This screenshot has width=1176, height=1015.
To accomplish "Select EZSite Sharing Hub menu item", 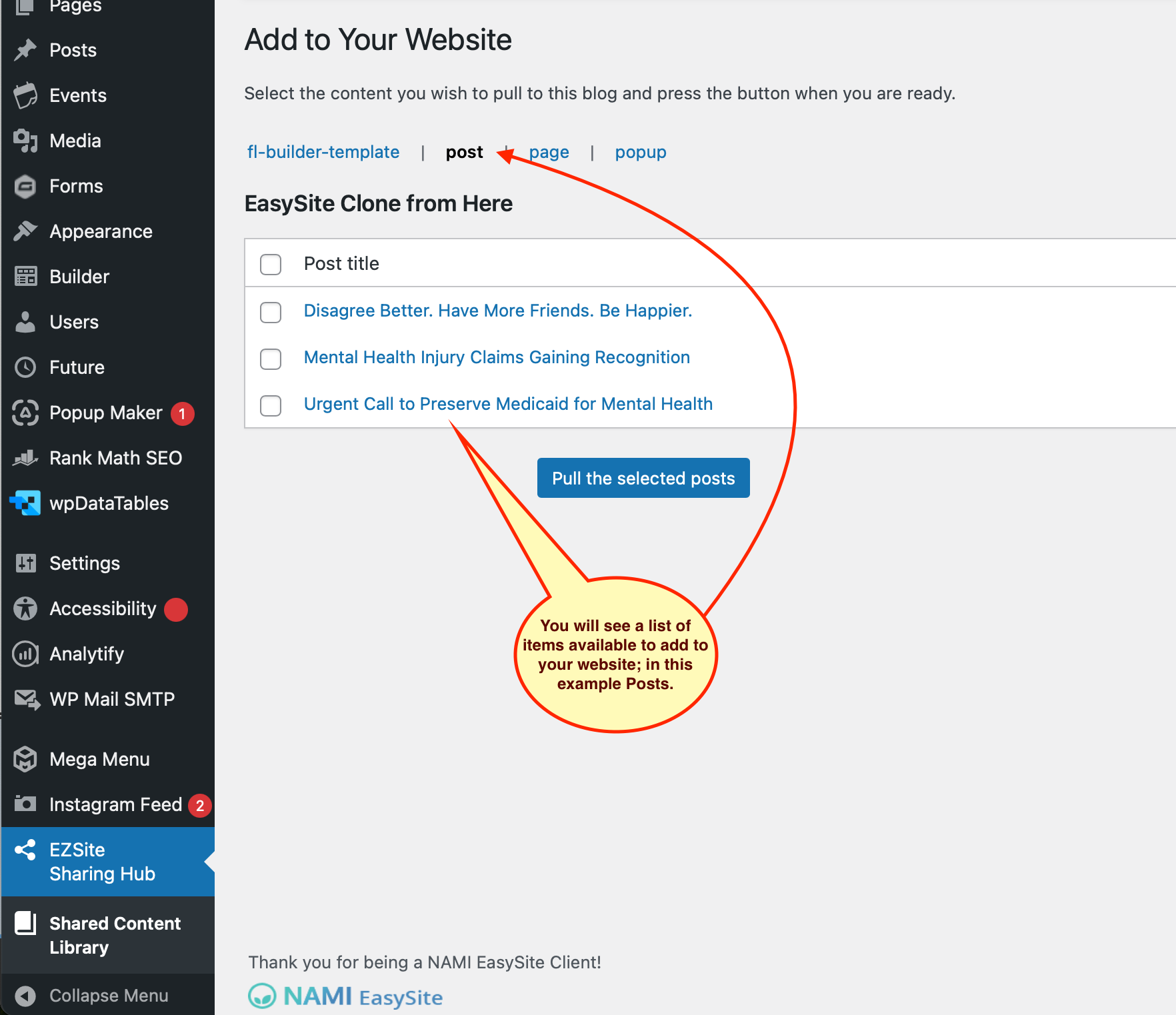I will tap(108, 862).
